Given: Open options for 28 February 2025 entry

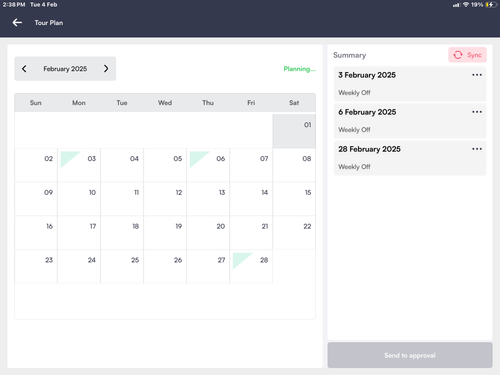Looking at the screenshot, I should pyautogui.click(x=477, y=149).
